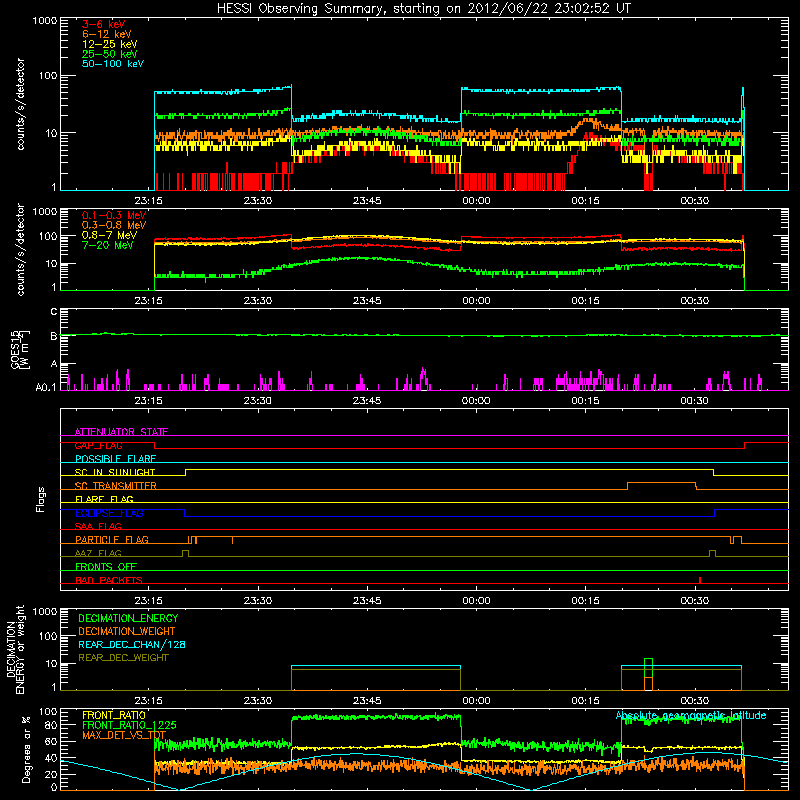Pick the A0.1 tick label on GOES plot

click(x=46, y=388)
